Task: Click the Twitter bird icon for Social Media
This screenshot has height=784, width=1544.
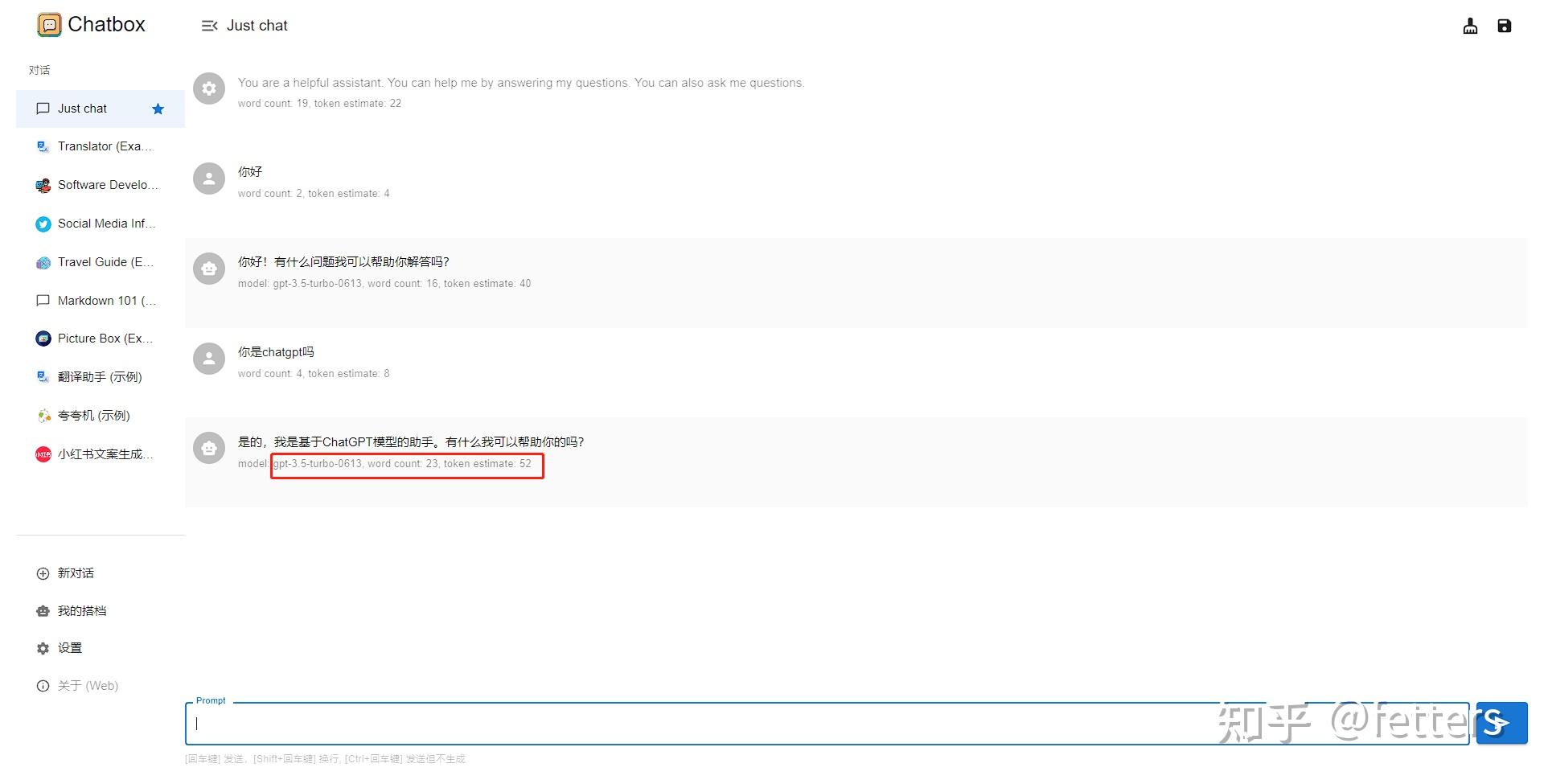Action: click(x=43, y=224)
